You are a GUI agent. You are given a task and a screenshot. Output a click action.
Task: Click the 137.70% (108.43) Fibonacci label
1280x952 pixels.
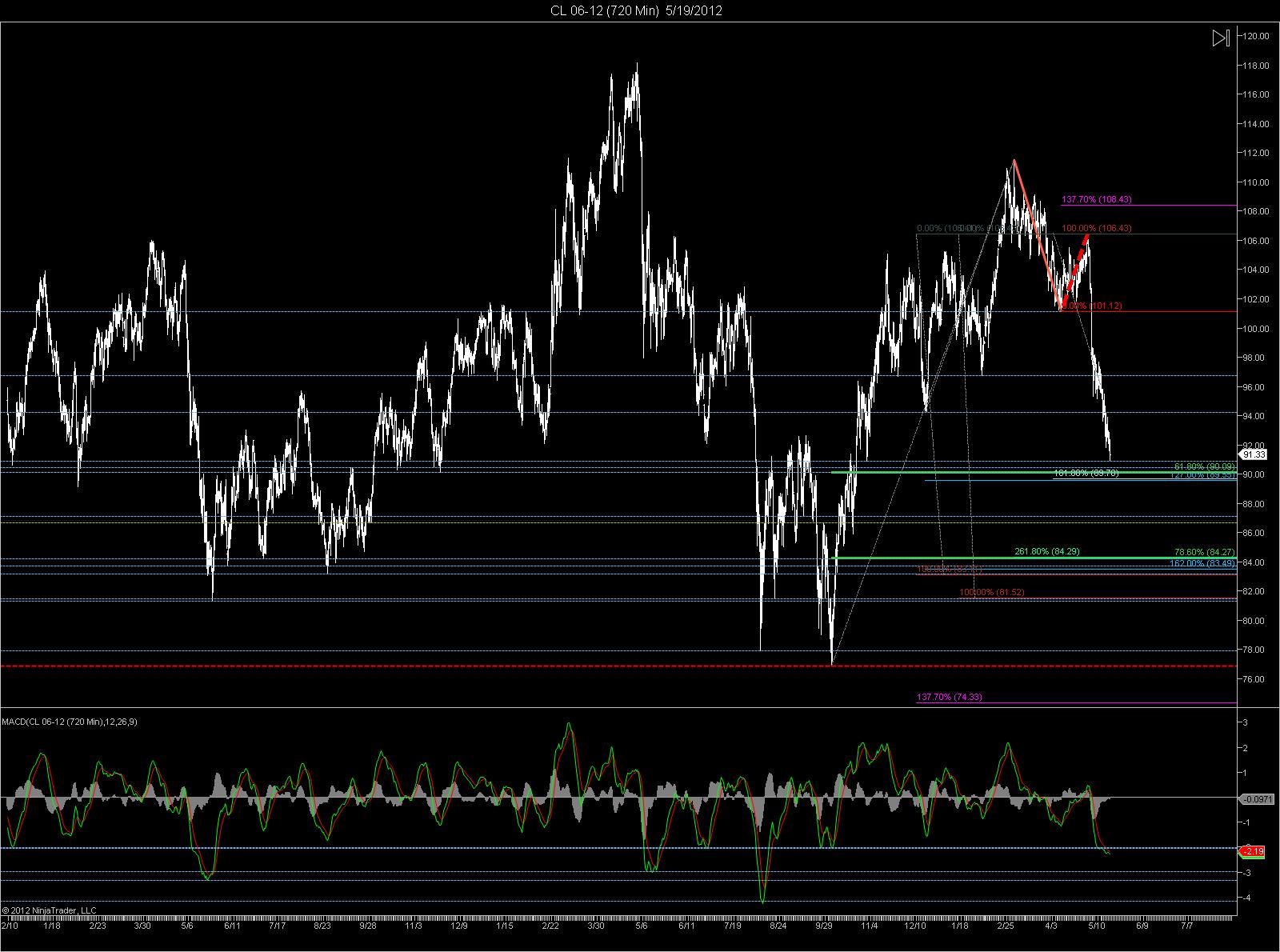tap(1097, 199)
